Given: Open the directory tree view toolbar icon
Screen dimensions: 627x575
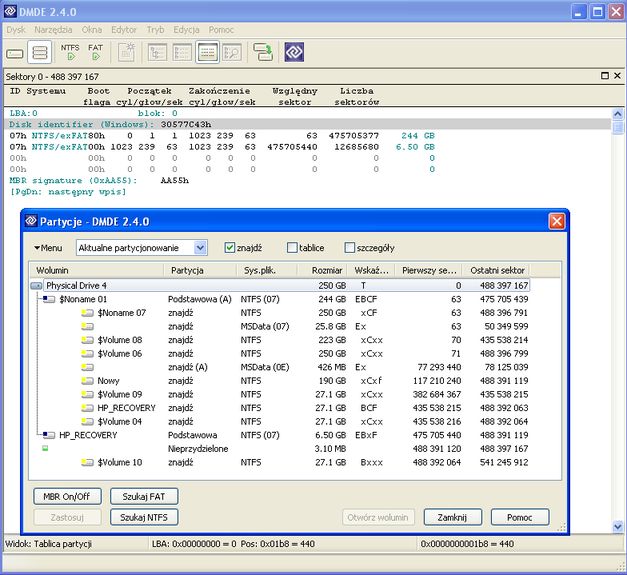Looking at the screenshot, I should (x=157, y=52).
